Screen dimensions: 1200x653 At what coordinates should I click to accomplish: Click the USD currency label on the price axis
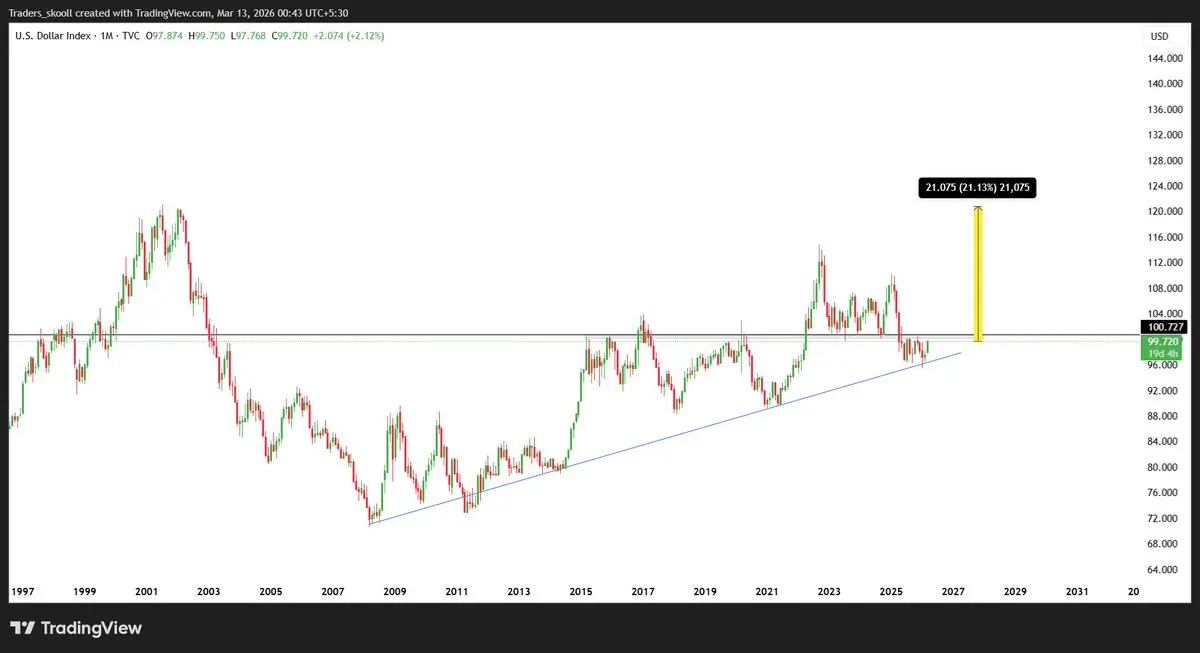(1159, 36)
